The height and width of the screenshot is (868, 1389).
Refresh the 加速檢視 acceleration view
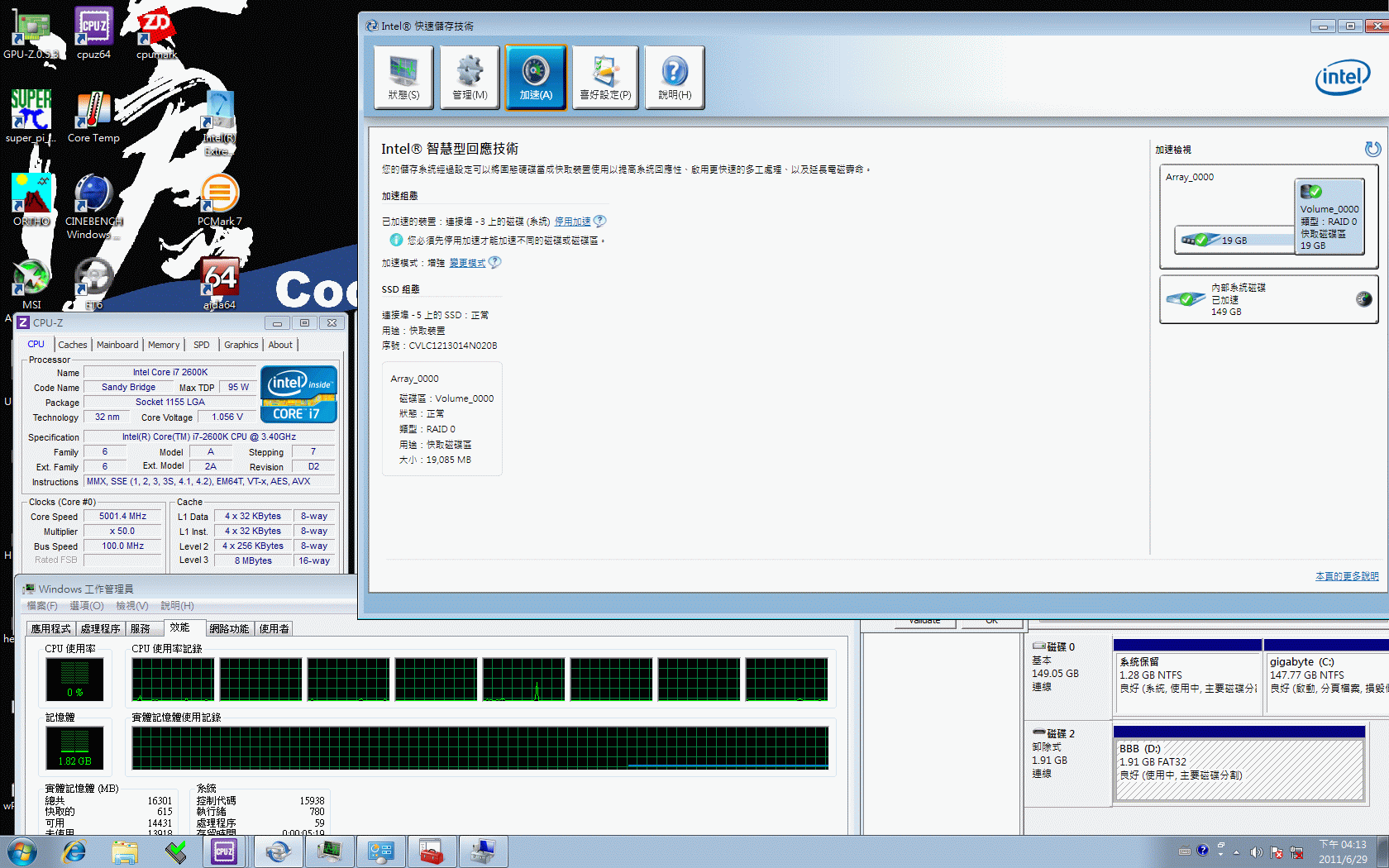(x=1372, y=149)
